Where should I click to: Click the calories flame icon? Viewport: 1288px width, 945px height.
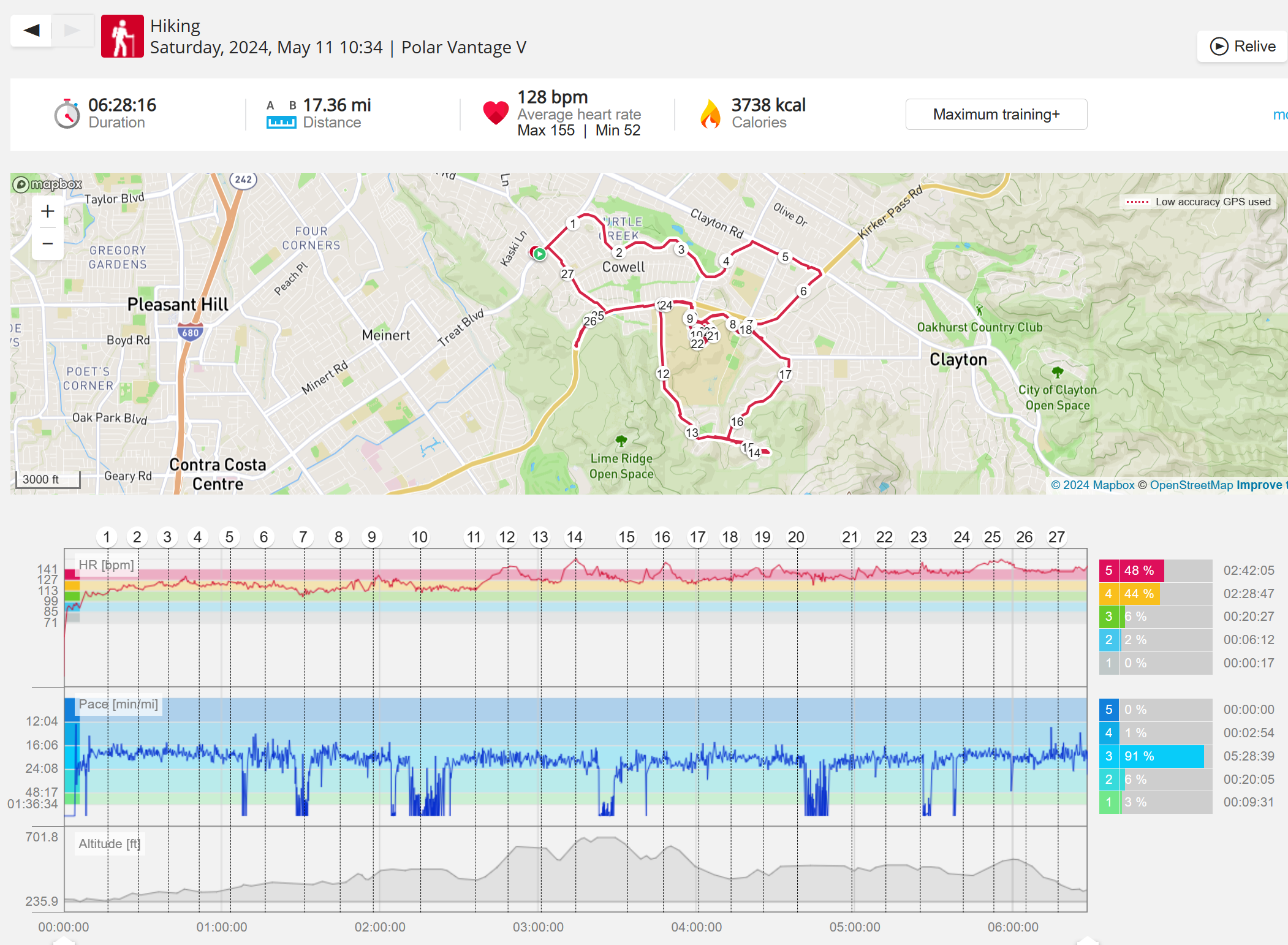coord(710,114)
